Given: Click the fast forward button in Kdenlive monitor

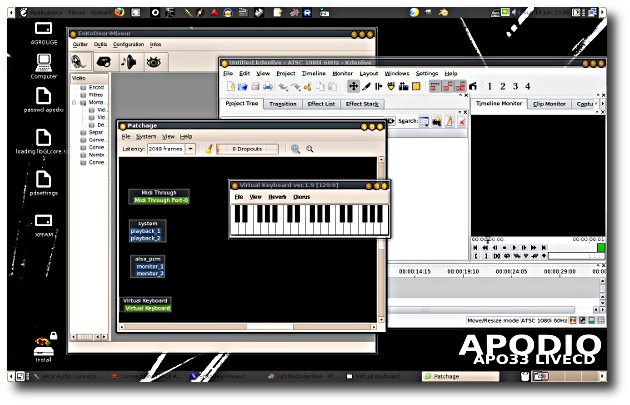Looking at the screenshot, I should click(x=534, y=248).
